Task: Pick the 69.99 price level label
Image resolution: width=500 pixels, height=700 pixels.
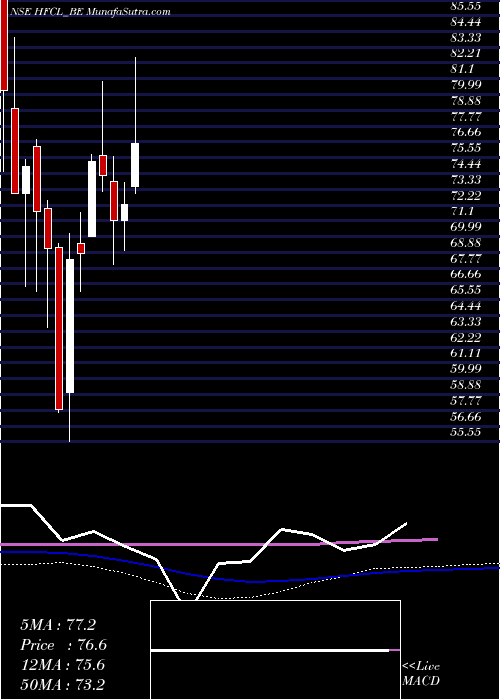Action: coord(466,227)
